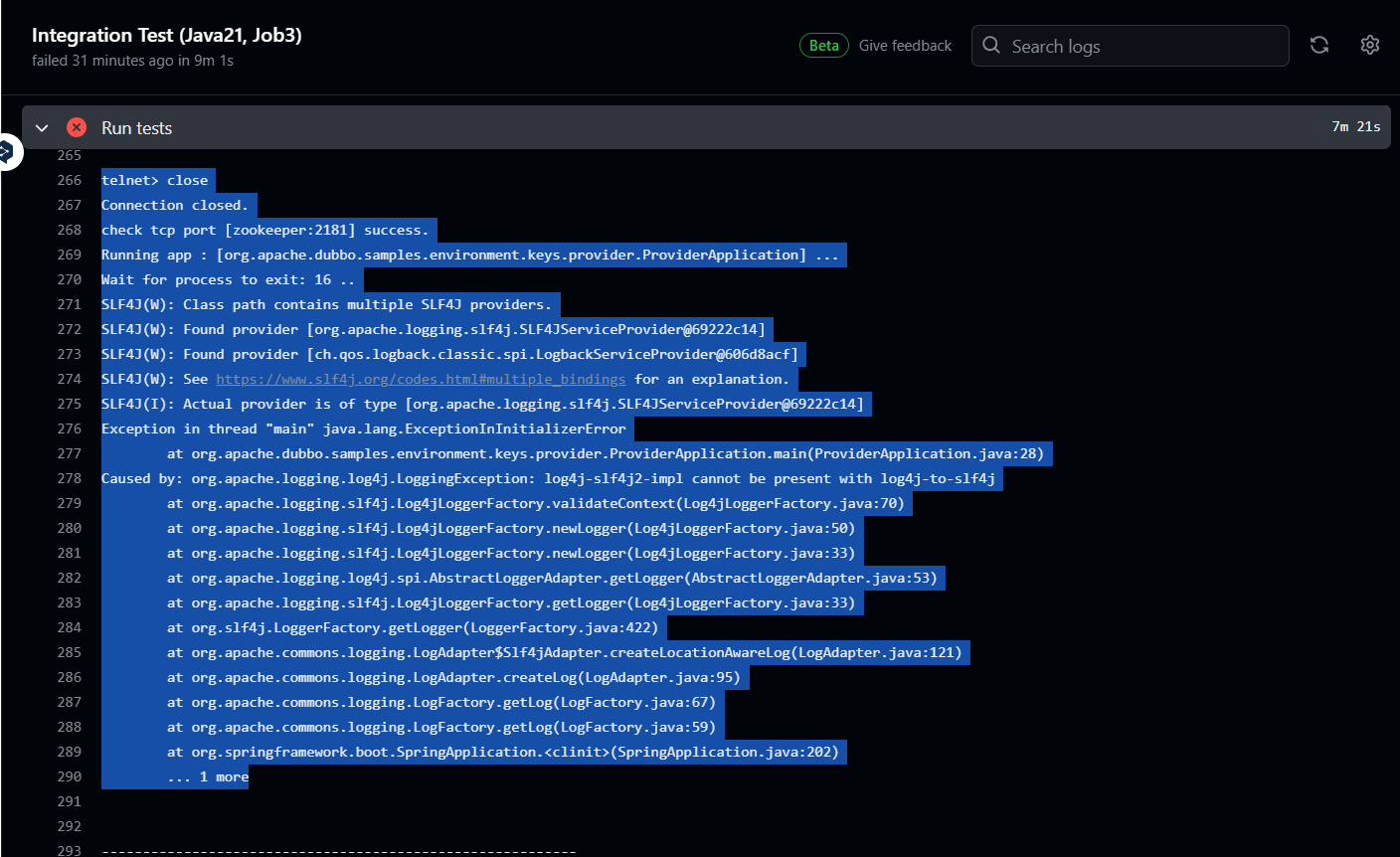This screenshot has height=857, width=1400.
Task: Click the Give feedback link
Action: tap(905, 46)
